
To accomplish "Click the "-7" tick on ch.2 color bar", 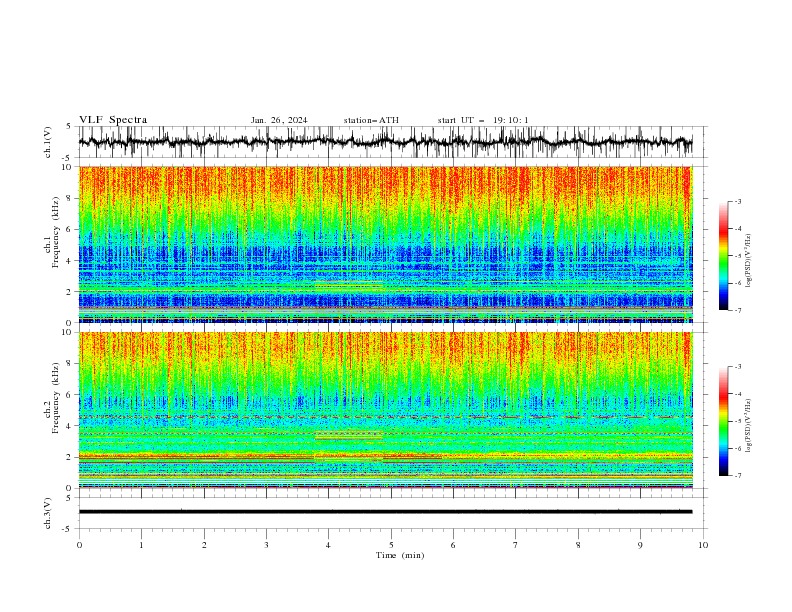I will click(737, 476).
